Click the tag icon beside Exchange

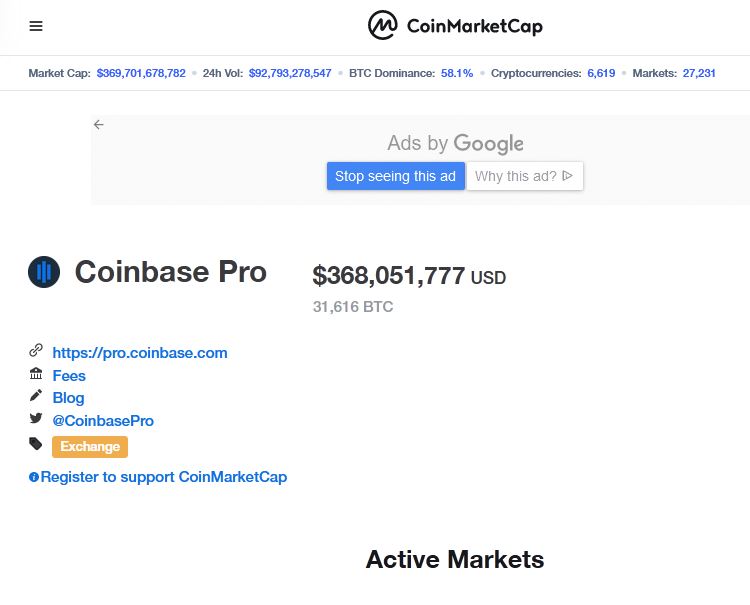(36, 444)
